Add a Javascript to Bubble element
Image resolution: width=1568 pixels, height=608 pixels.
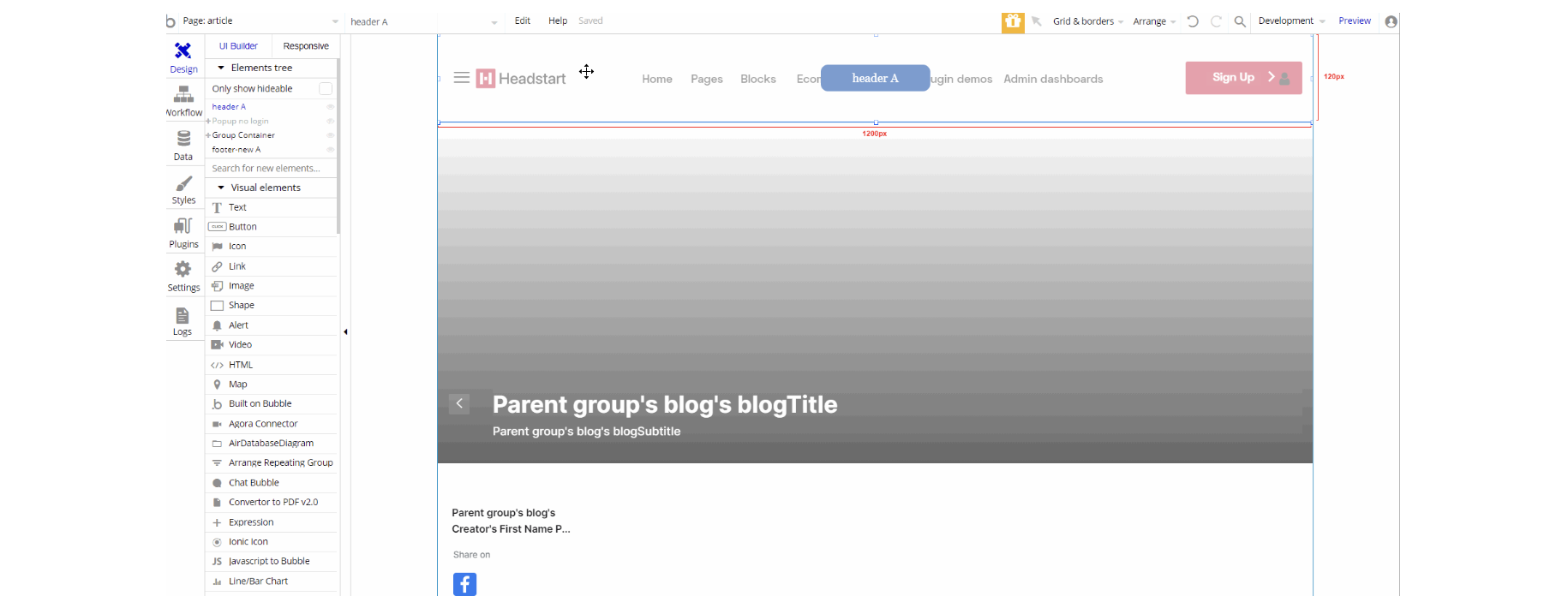coord(271,562)
